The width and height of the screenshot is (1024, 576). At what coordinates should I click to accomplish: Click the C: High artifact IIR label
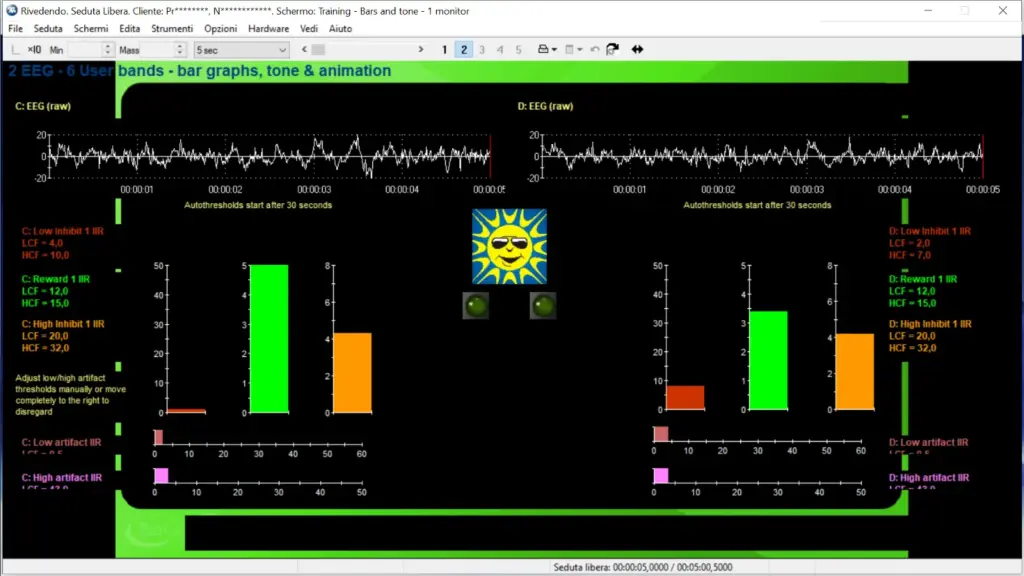(61, 477)
